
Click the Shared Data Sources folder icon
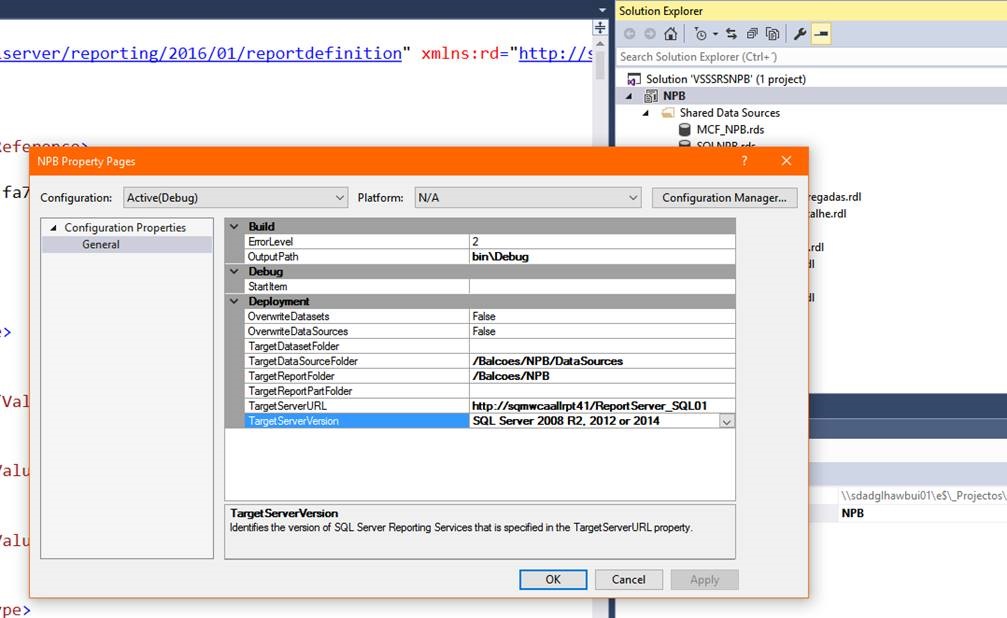click(x=669, y=112)
